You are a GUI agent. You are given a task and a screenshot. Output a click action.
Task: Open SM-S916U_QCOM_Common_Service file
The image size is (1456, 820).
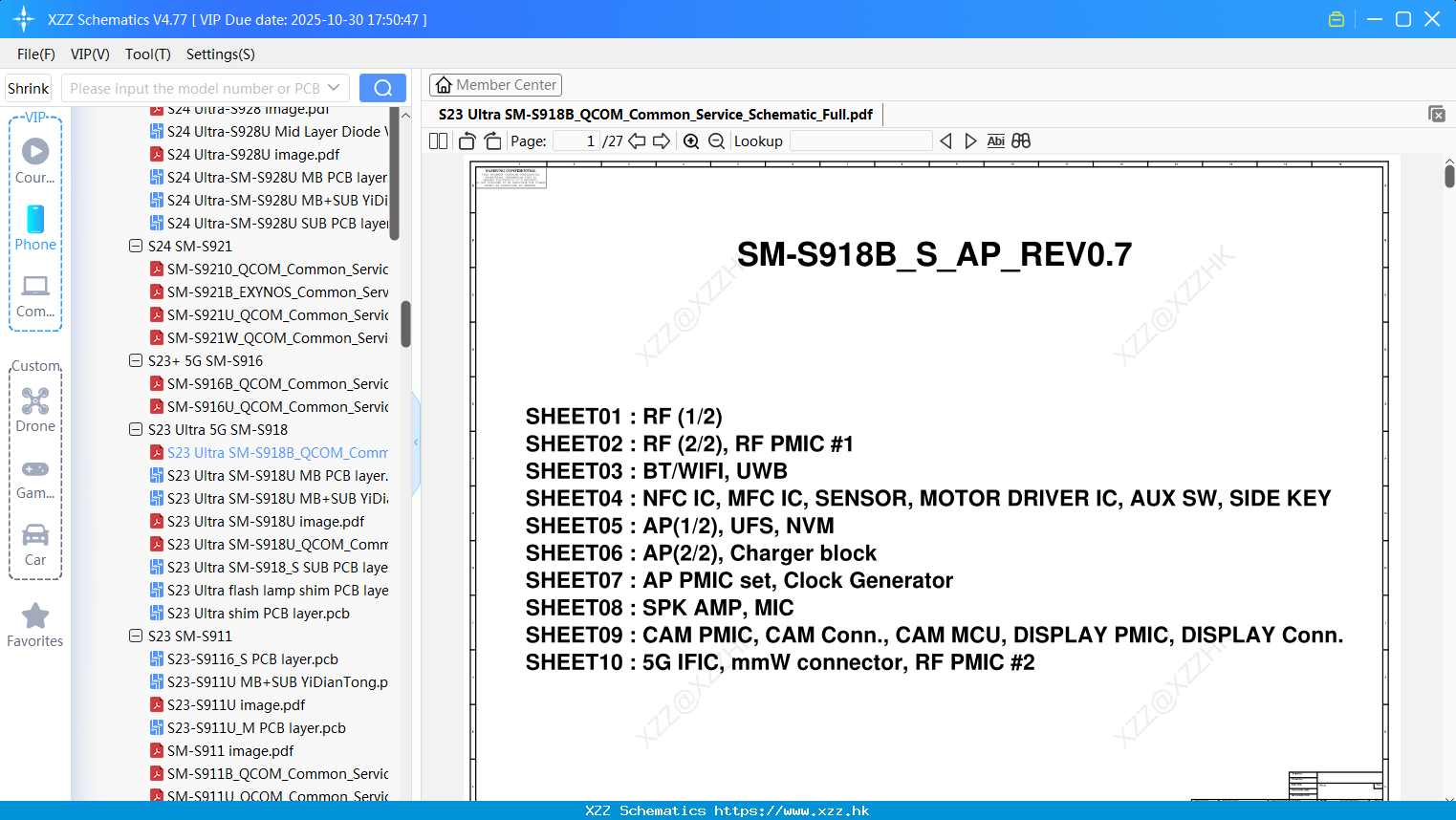click(269, 406)
